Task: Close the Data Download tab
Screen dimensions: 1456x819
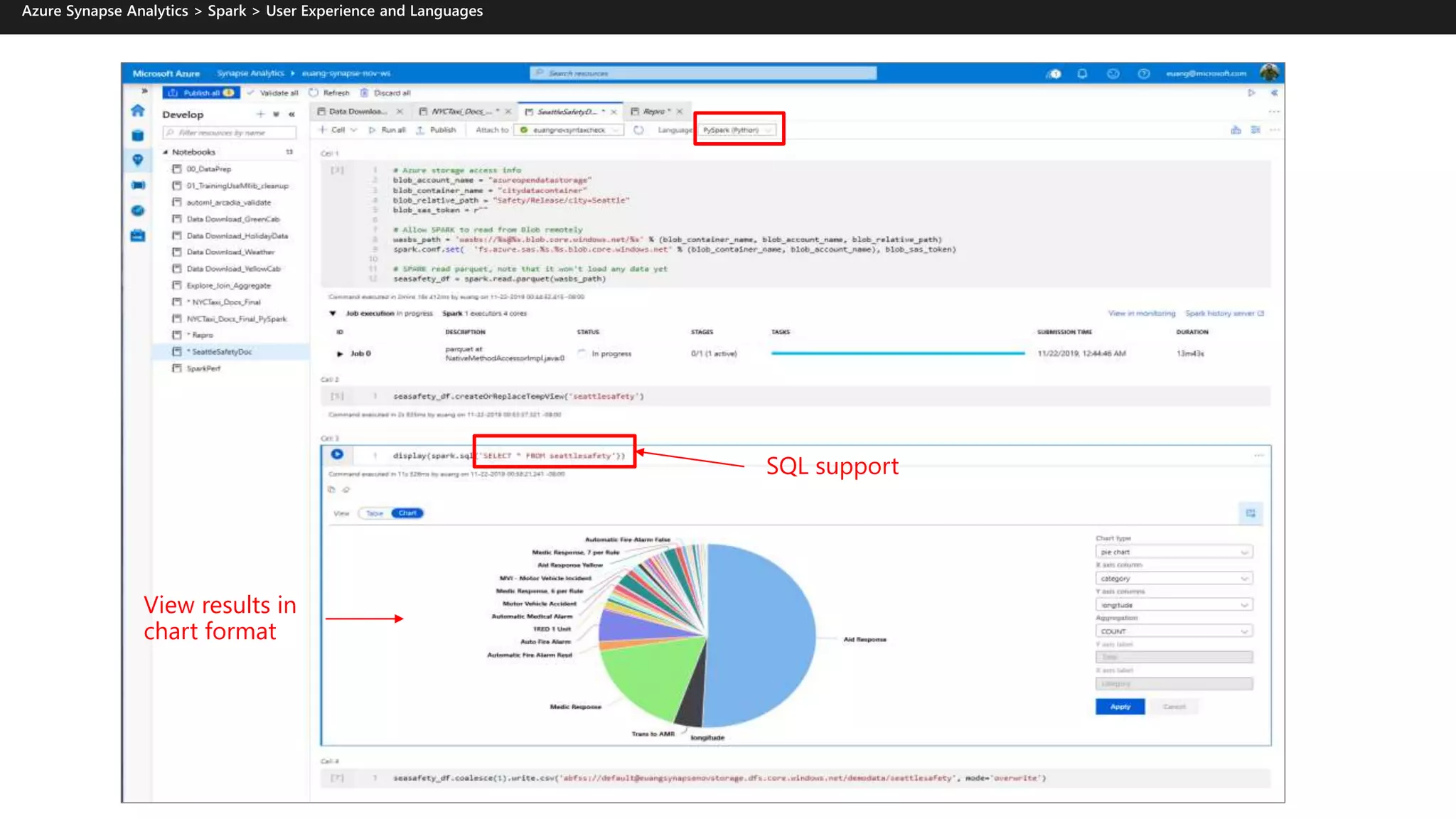Action: point(400,112)
